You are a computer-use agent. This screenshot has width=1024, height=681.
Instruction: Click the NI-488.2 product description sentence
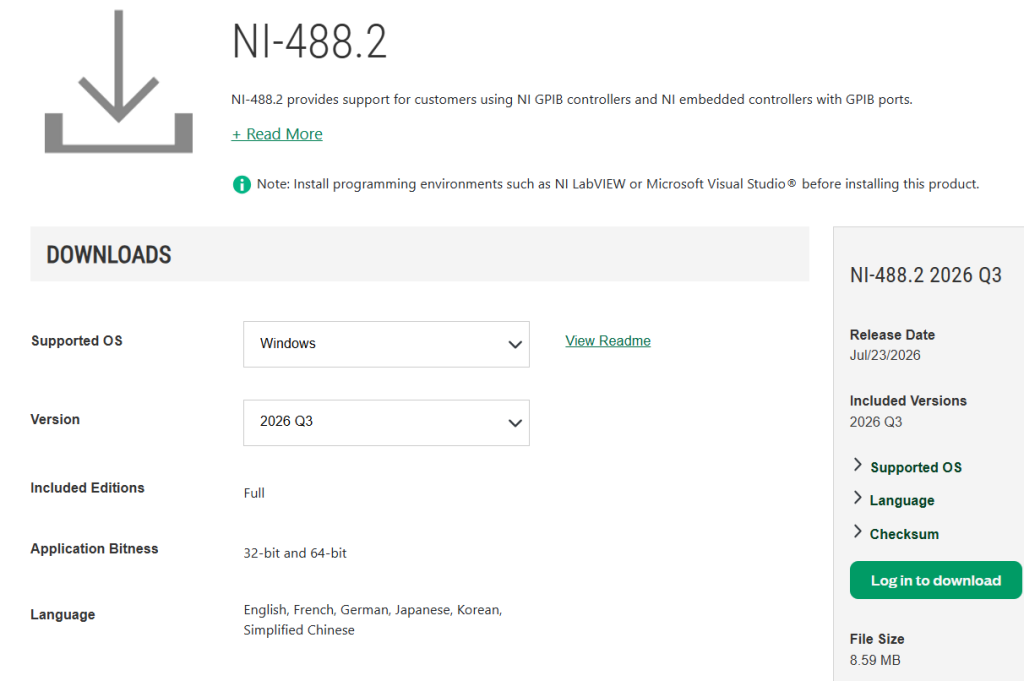[571, 99]
